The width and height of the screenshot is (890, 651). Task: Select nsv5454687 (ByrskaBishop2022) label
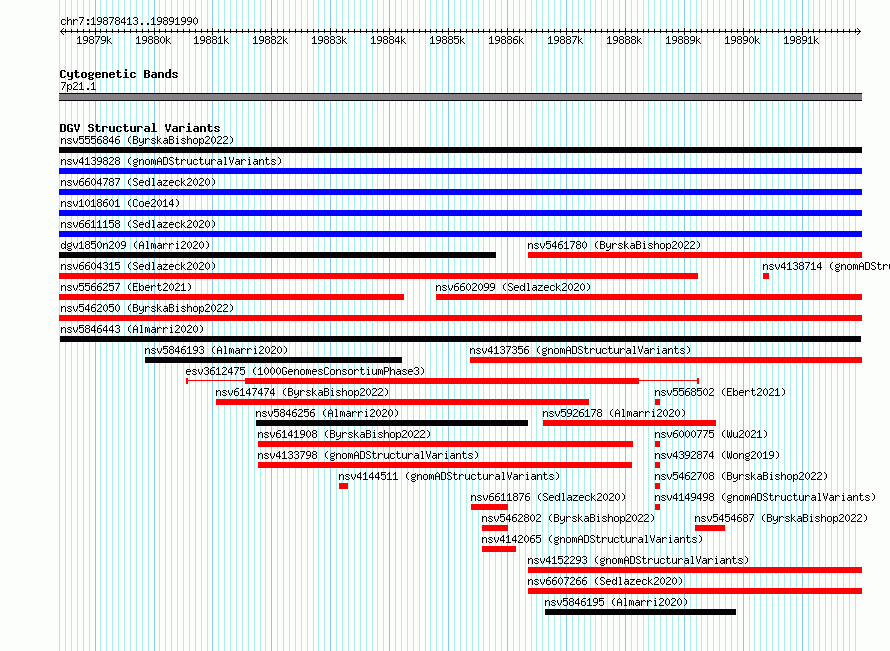pyautogui.click(x=781, y=518)
